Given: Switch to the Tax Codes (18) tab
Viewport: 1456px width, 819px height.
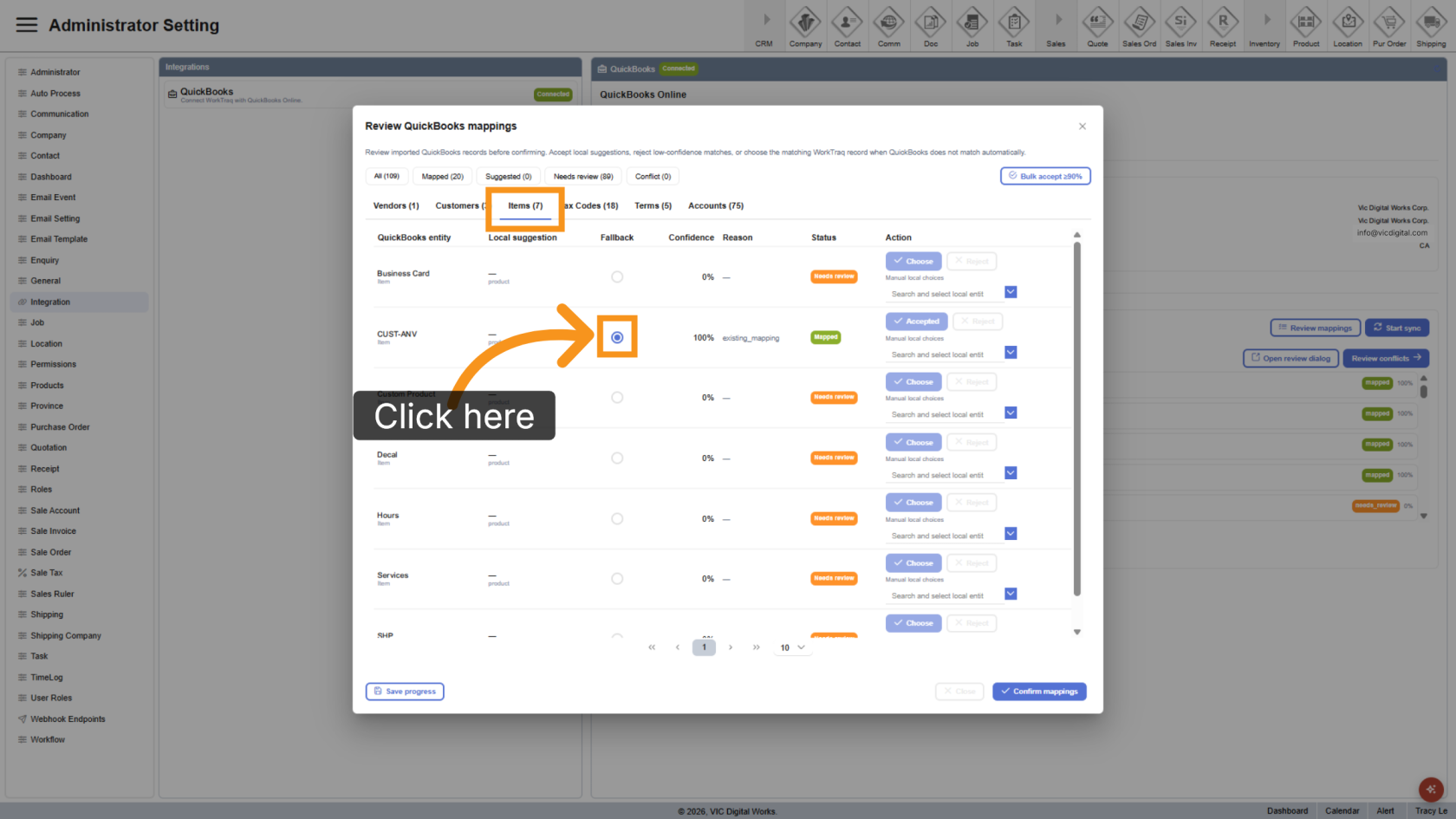Looking at the screenshot, I should 591,206.
